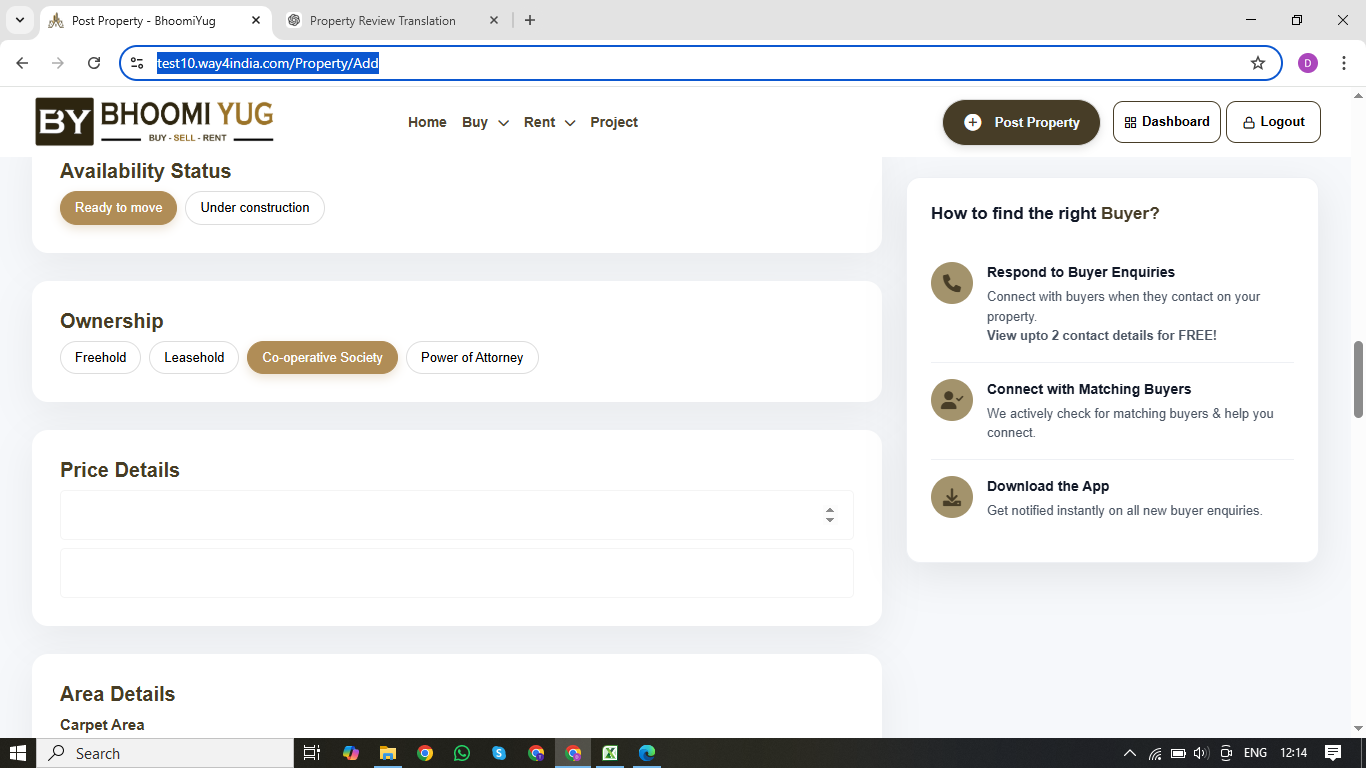Click the download icon beside Download the App

point(951,497)
